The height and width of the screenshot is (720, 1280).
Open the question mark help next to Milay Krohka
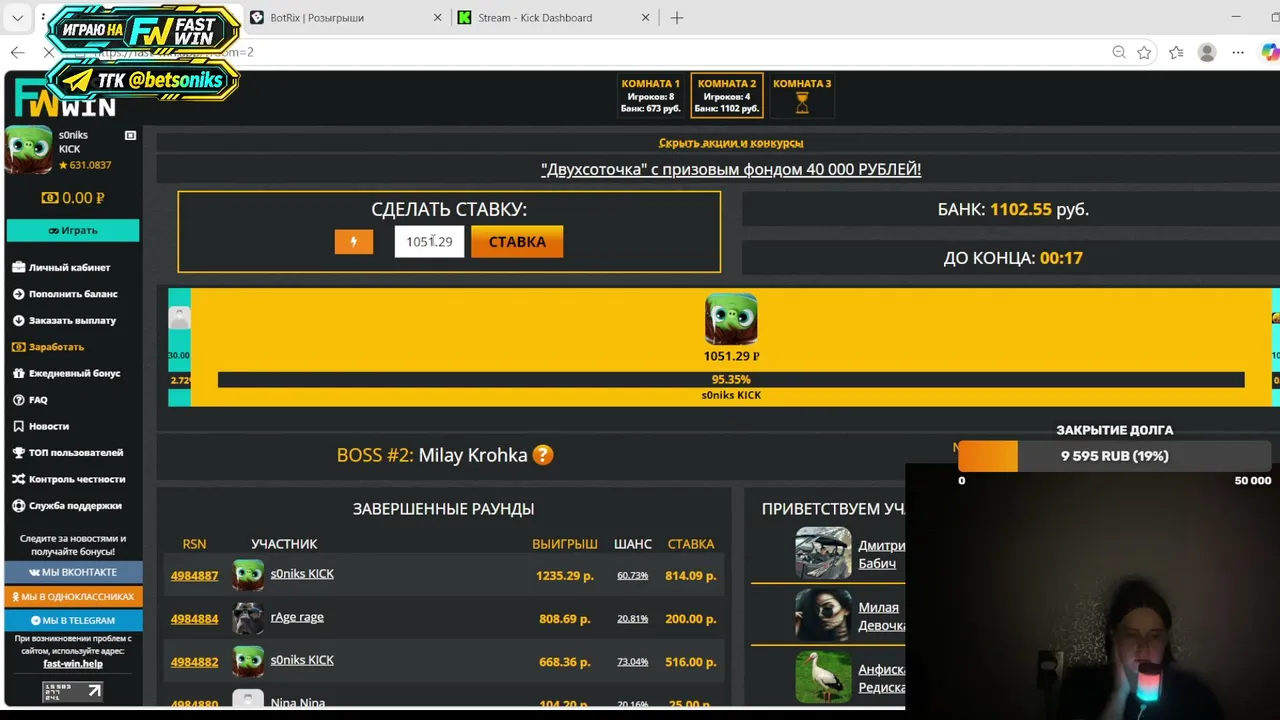tap(543, 455)
